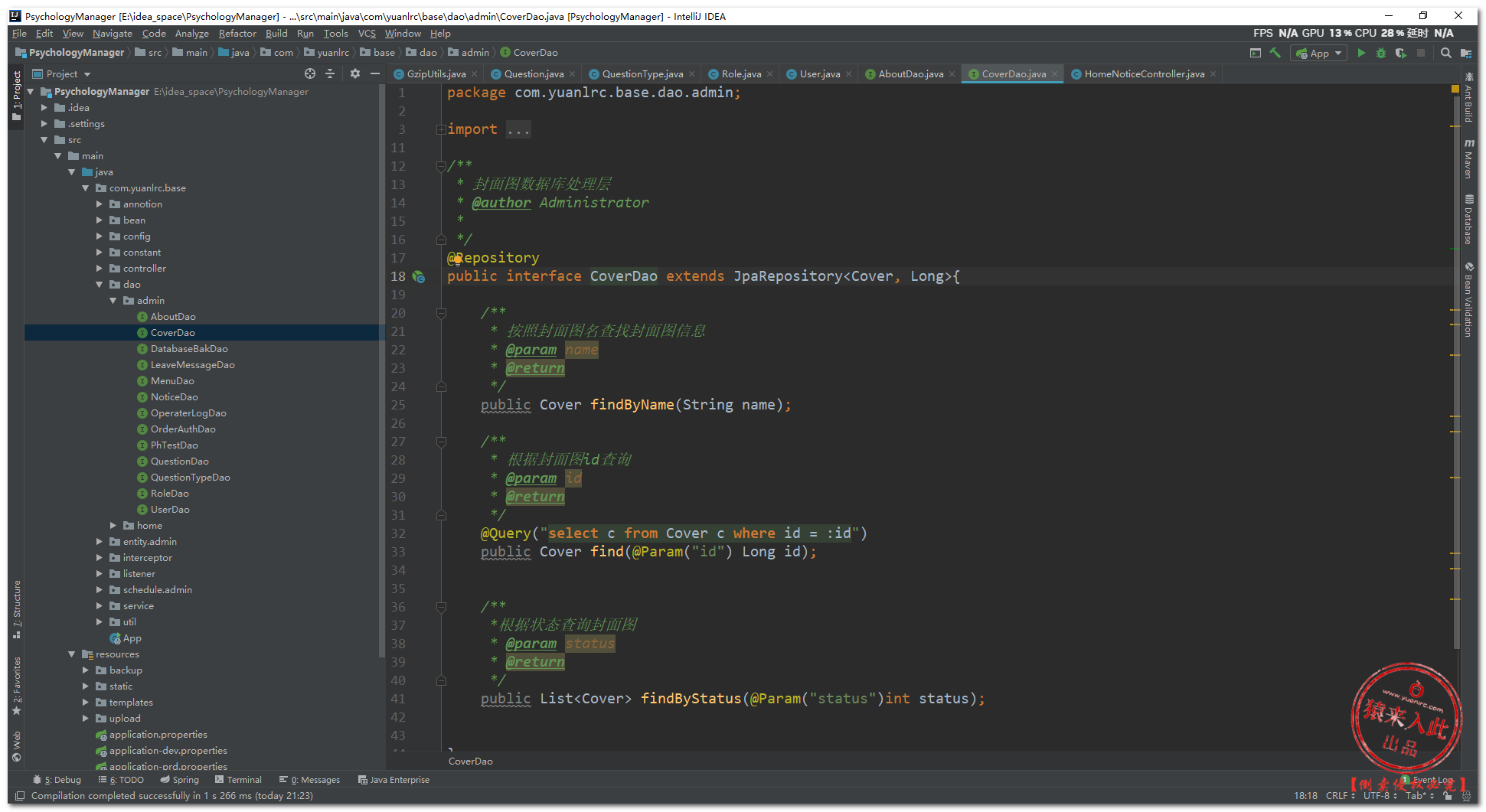Click the Spring tool window button
The height and width of the screenshot is (812, 1486).
[180, 780]
